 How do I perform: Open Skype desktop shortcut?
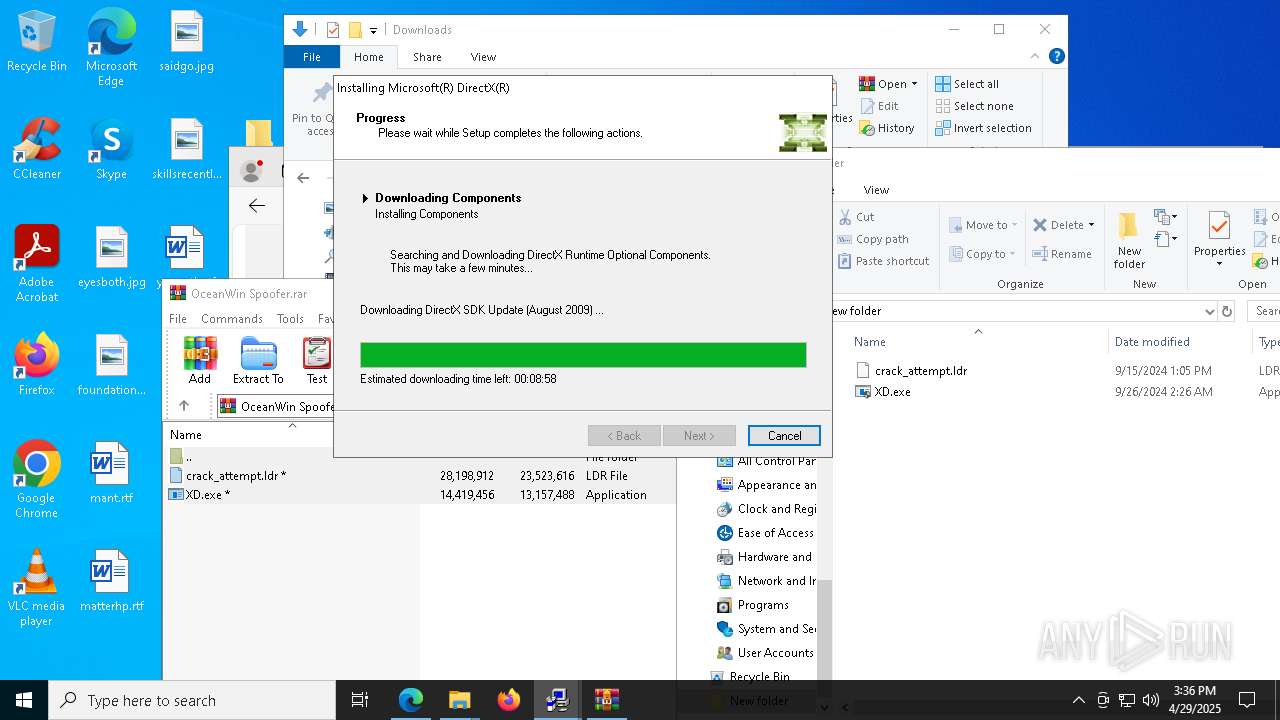coord(111,150)
